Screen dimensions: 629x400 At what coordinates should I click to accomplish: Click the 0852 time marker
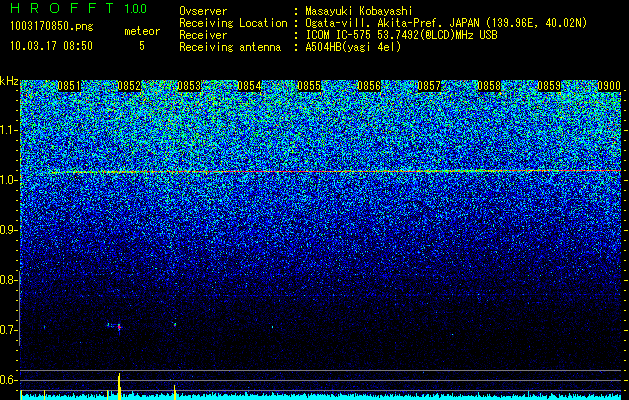(x=129, y=86)
